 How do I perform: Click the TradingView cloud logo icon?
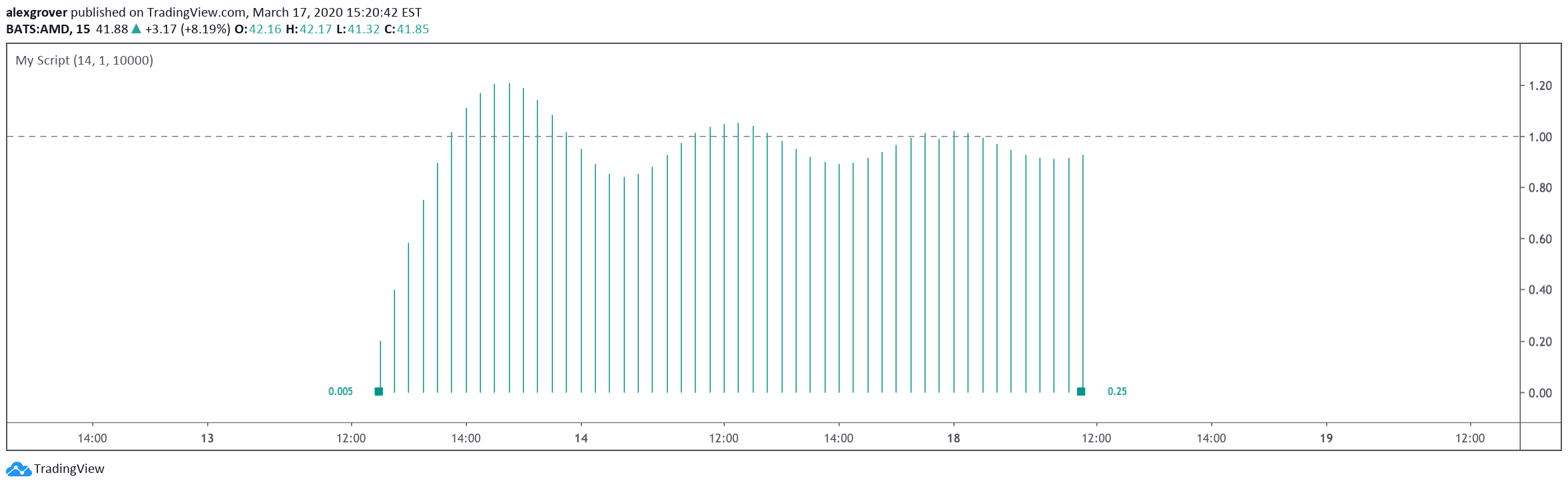19,469
